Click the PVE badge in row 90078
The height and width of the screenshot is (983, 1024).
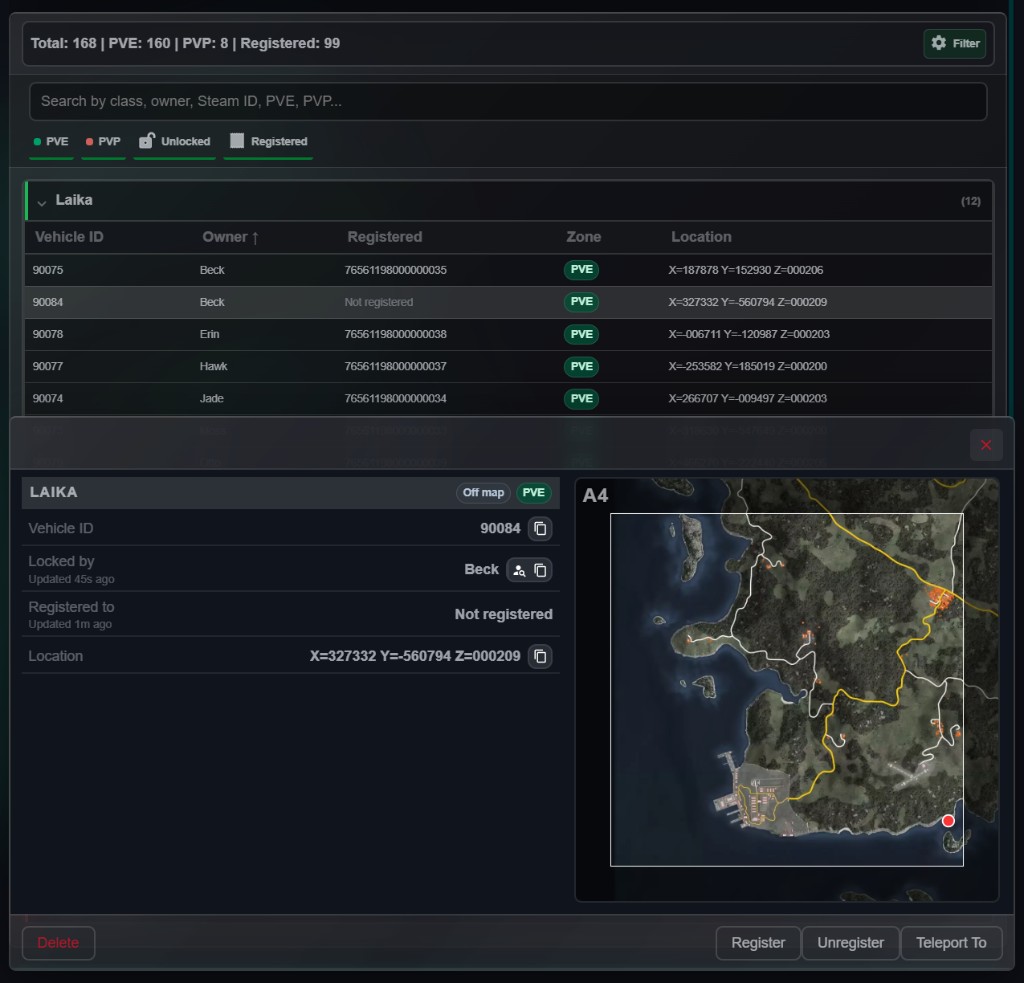click(x=581, y=334)
